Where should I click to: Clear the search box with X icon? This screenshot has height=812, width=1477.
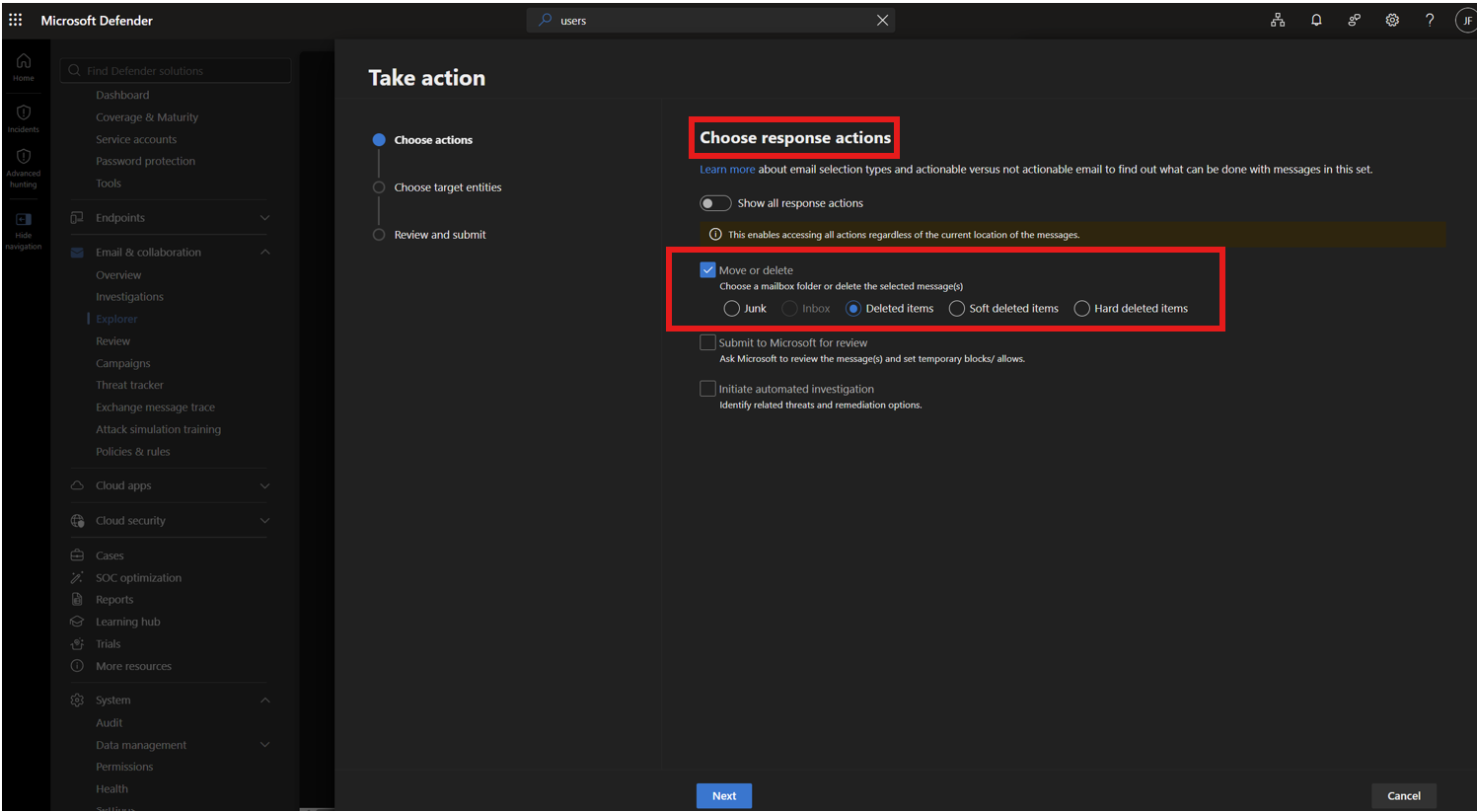[882, 20]
